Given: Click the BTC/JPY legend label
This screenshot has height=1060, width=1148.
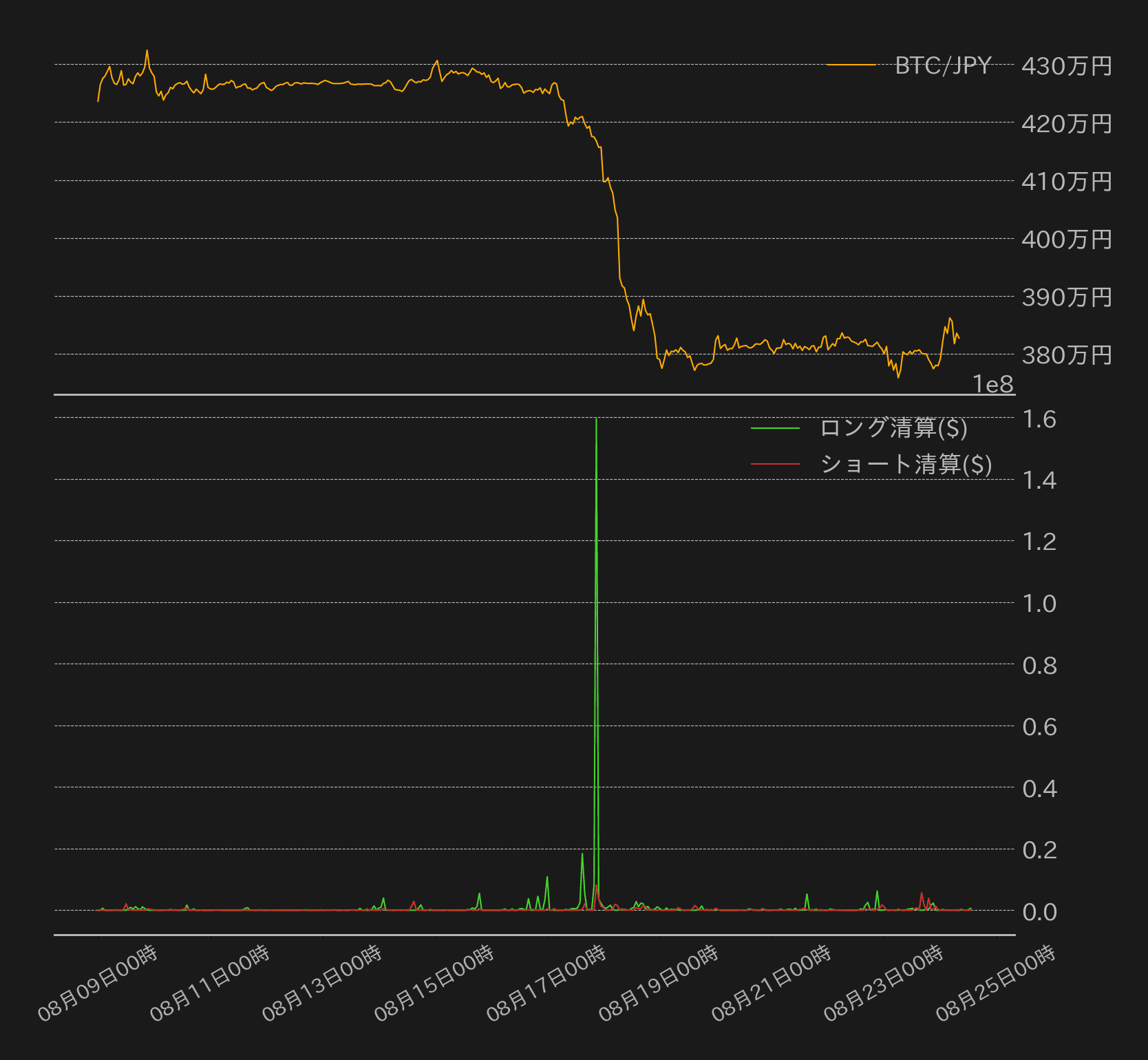Looking at the screenshot, I should tap(942, 65).
